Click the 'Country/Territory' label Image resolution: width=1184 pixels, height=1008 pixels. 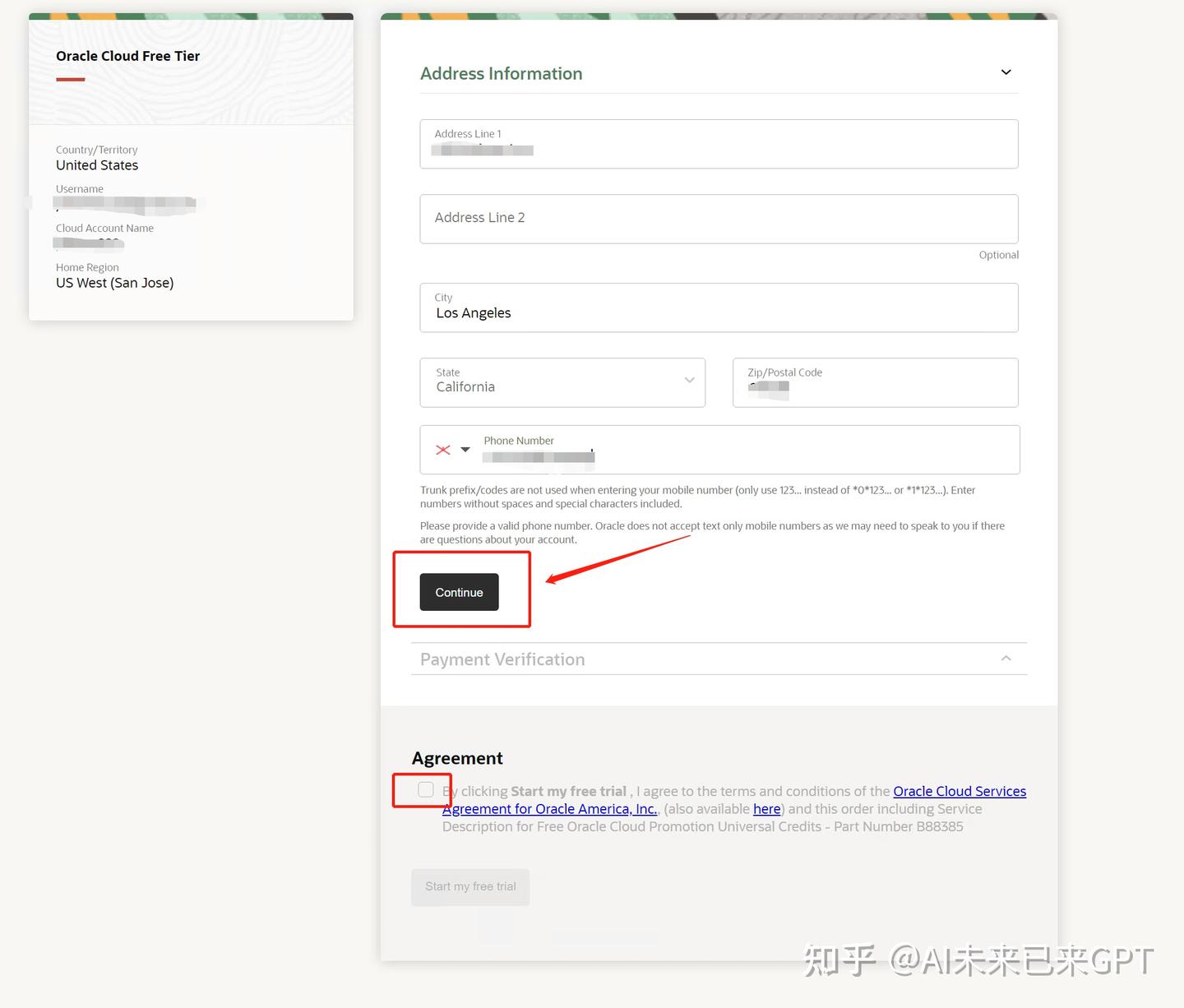(x=96, y=150)
